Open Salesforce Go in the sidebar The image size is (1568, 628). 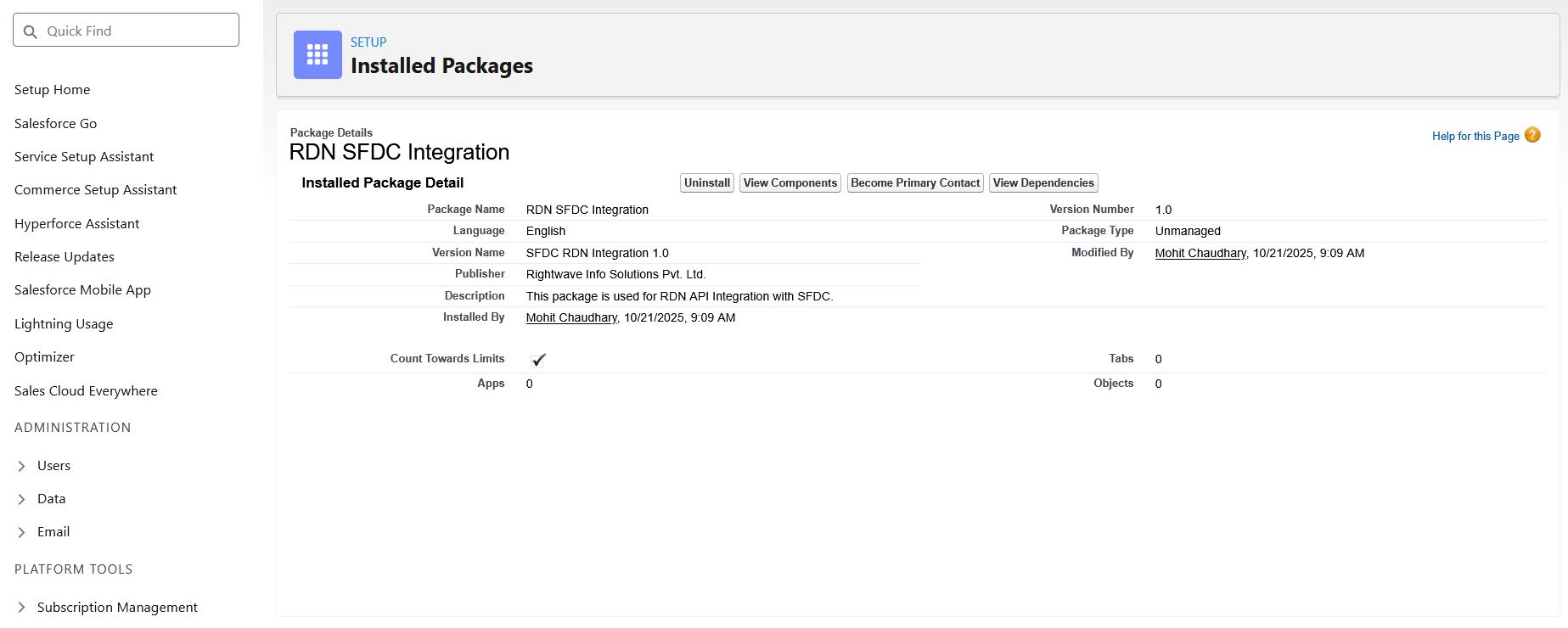pyautogui.click(x=56, y=124)
